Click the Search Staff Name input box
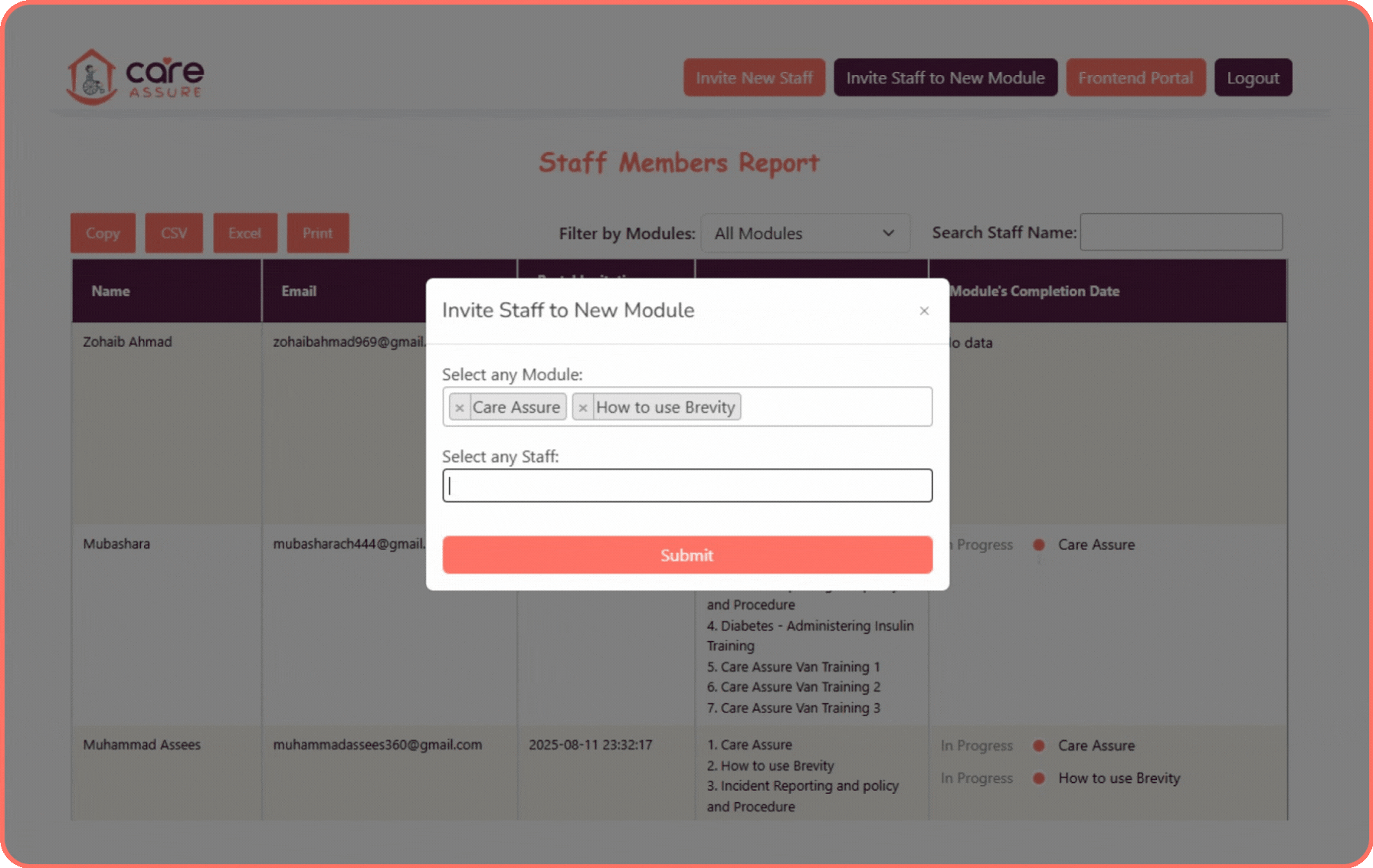The image size is (1373, 868). pyautogui.click(x=1181, y=231)
